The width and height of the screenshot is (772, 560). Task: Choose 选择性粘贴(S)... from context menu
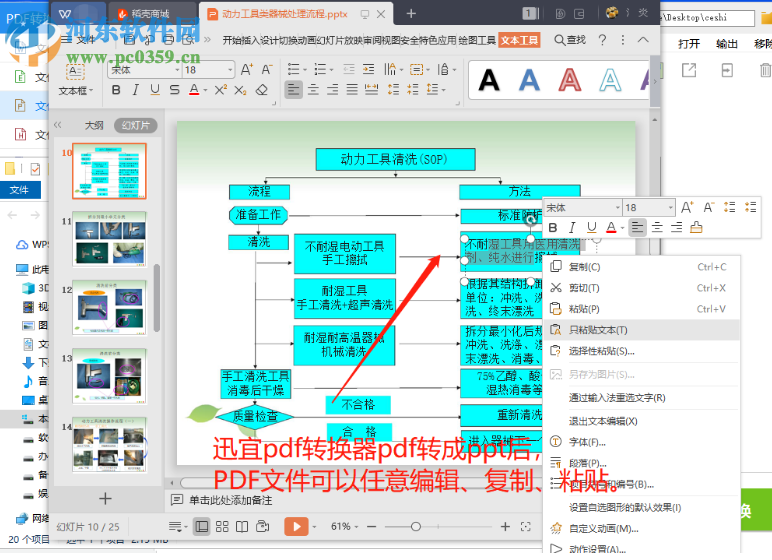642,351
